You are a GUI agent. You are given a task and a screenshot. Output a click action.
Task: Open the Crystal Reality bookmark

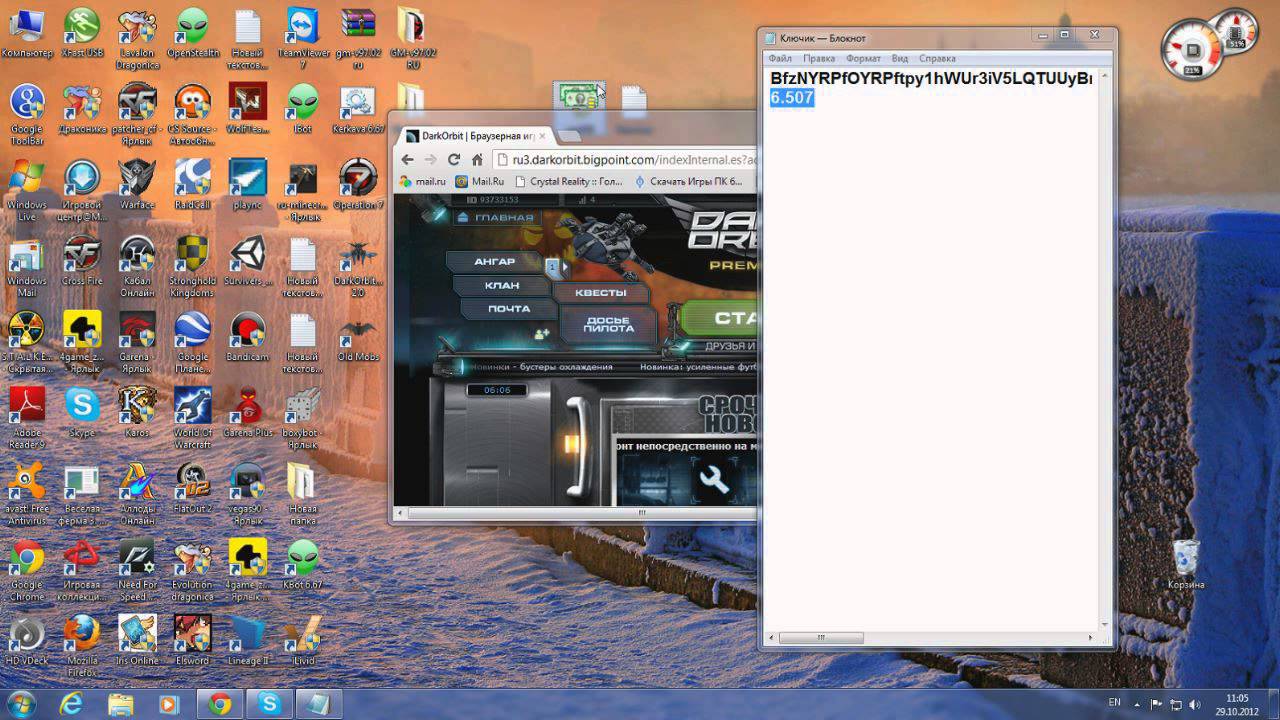click(x=567, y=181)
